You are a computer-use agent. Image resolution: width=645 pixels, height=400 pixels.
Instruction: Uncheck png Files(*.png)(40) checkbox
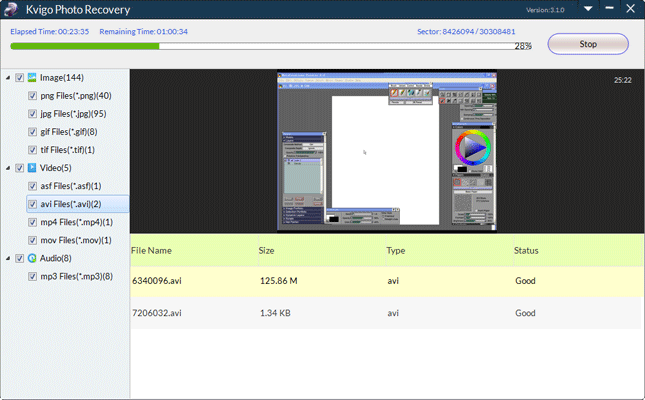[32, 96]
